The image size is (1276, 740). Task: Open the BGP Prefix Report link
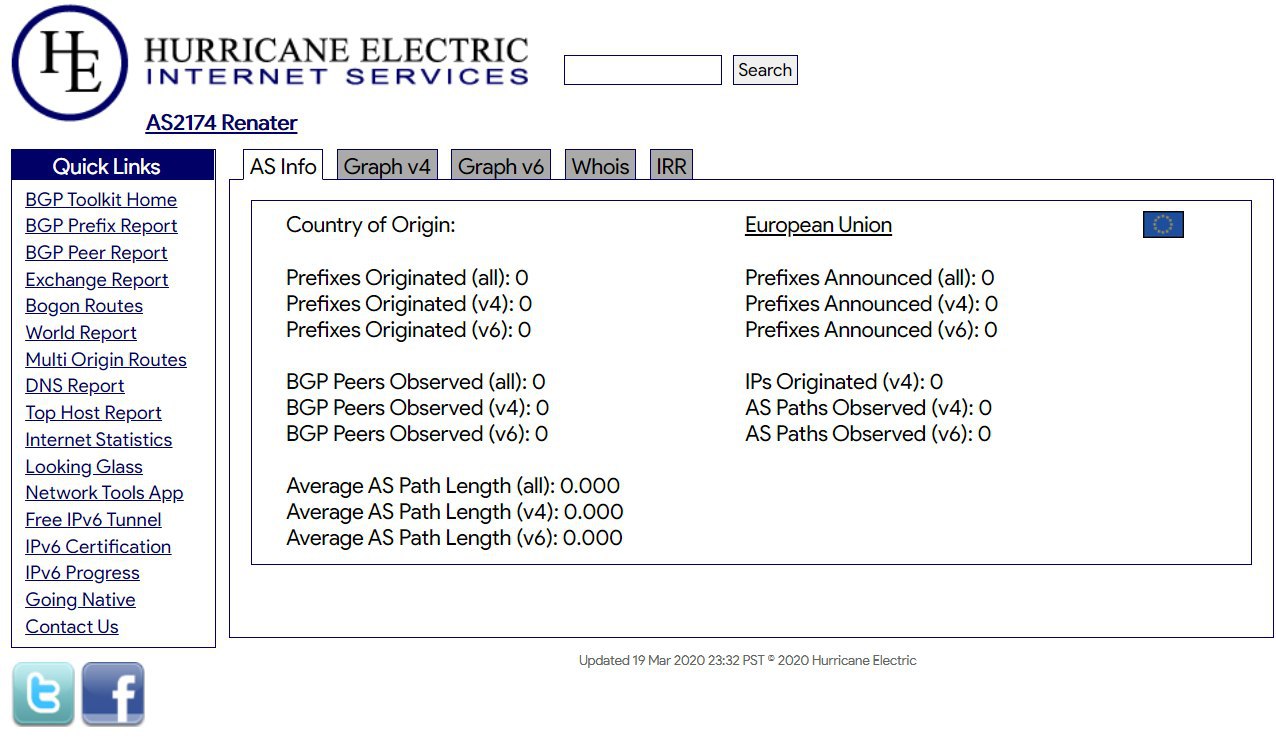[101, 226]
